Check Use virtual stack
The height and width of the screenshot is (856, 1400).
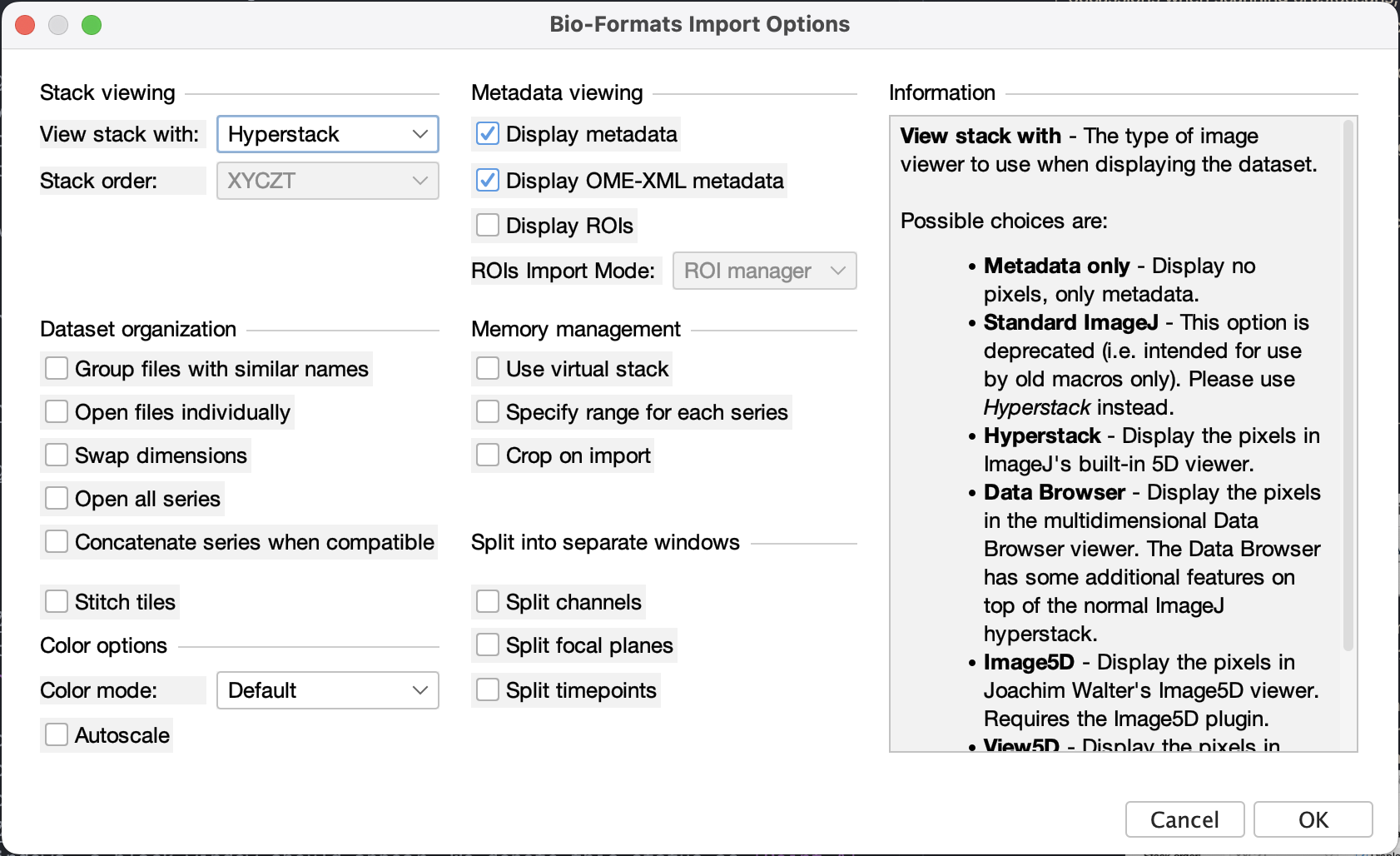488,369
